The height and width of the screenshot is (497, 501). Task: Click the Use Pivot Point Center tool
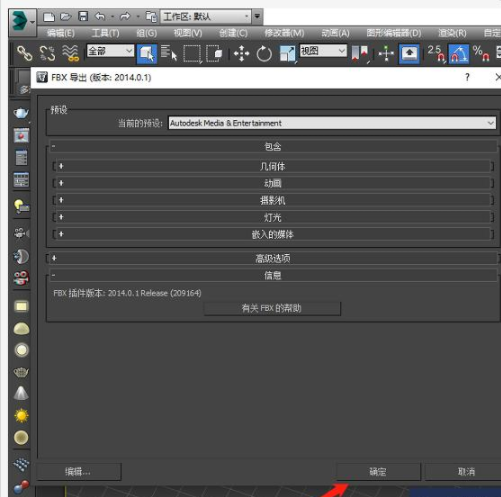[x=360, y=54]
